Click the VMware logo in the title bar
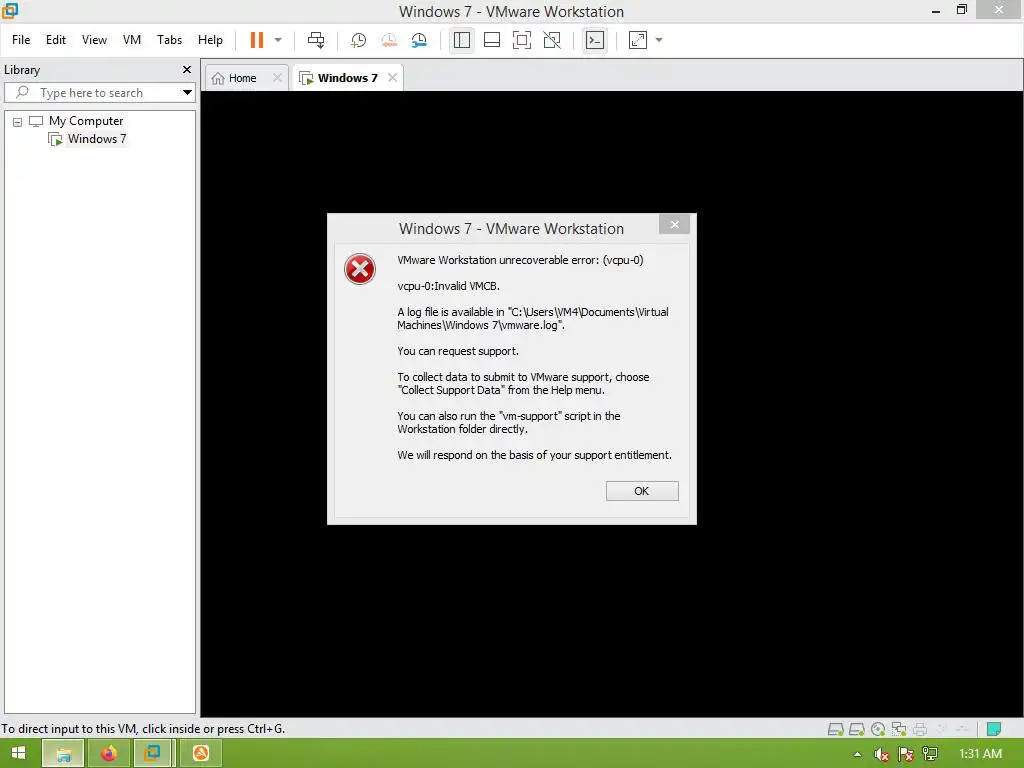1024x768 pixels. point(10,10)
